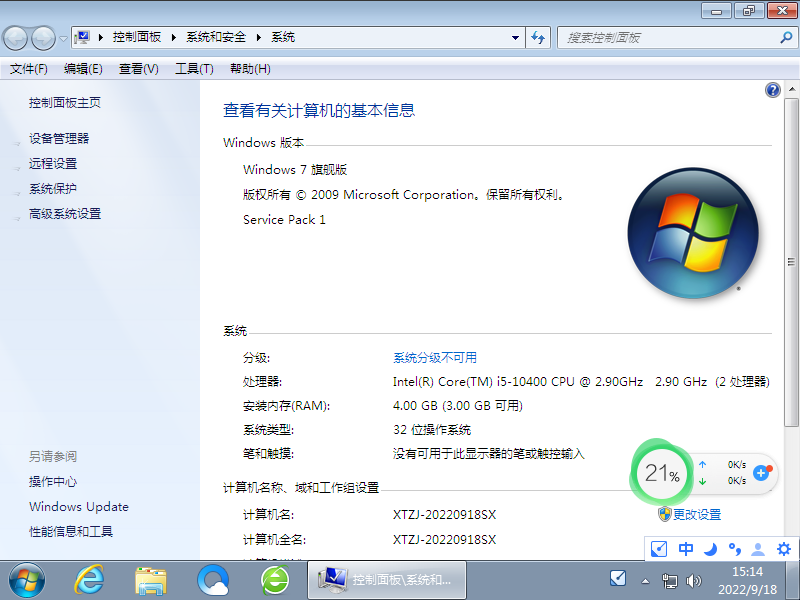
Task: Click the Back navigation arrow
Action: [x=15, y=38]
